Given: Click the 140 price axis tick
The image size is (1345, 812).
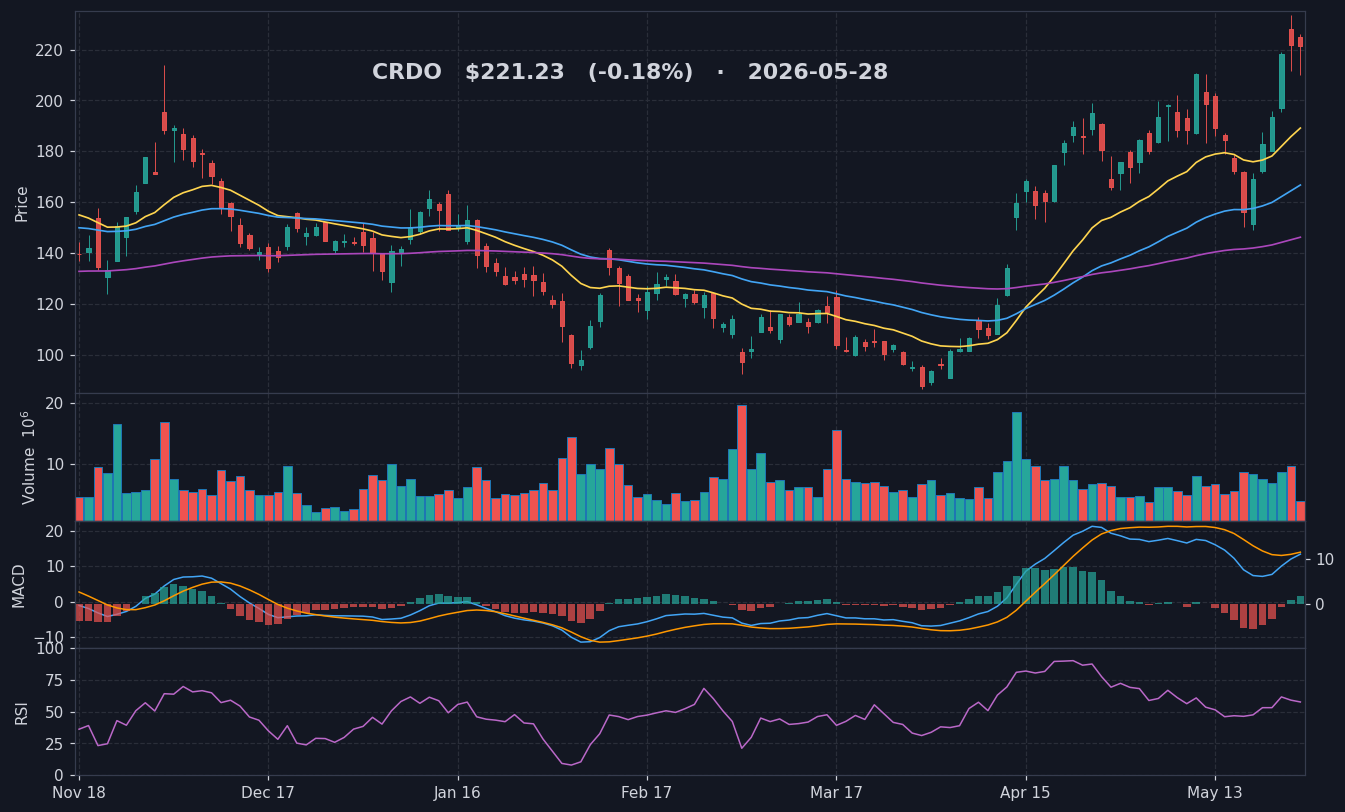Looking at the screenshot, I should coord(49,254).
